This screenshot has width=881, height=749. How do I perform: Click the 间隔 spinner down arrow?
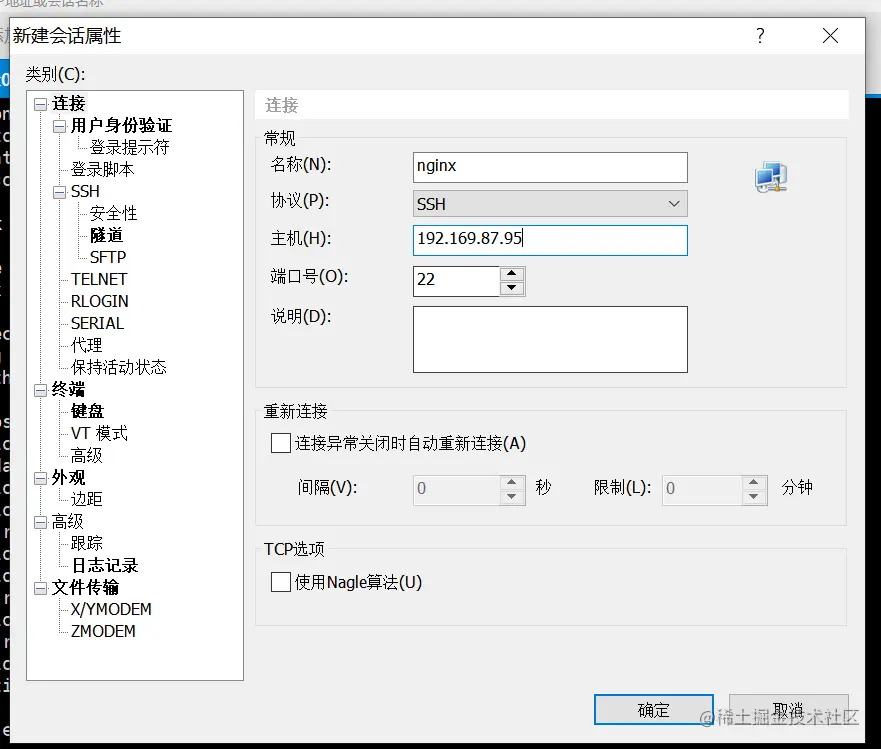512,497
